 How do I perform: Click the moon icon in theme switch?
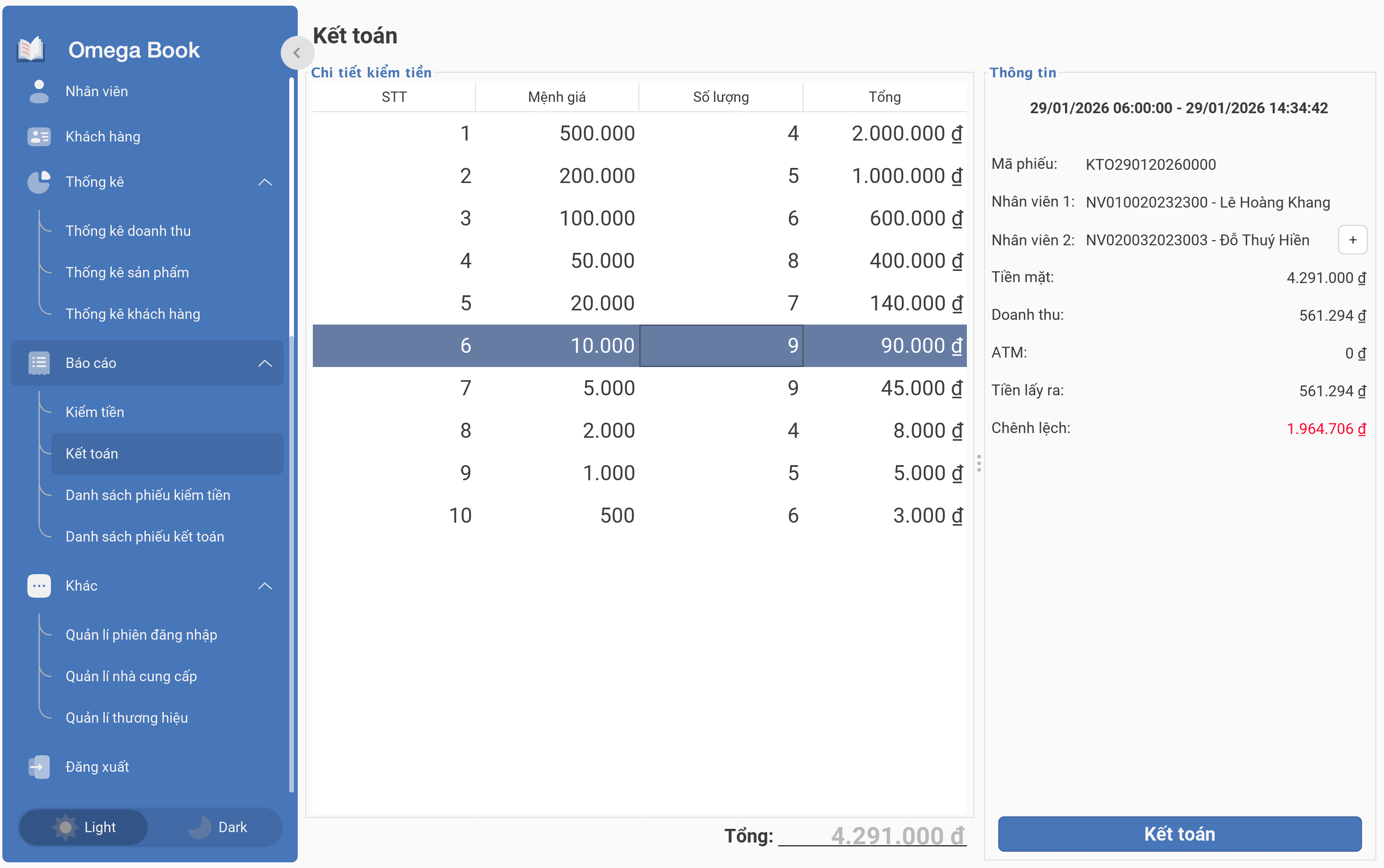(199, 827)
